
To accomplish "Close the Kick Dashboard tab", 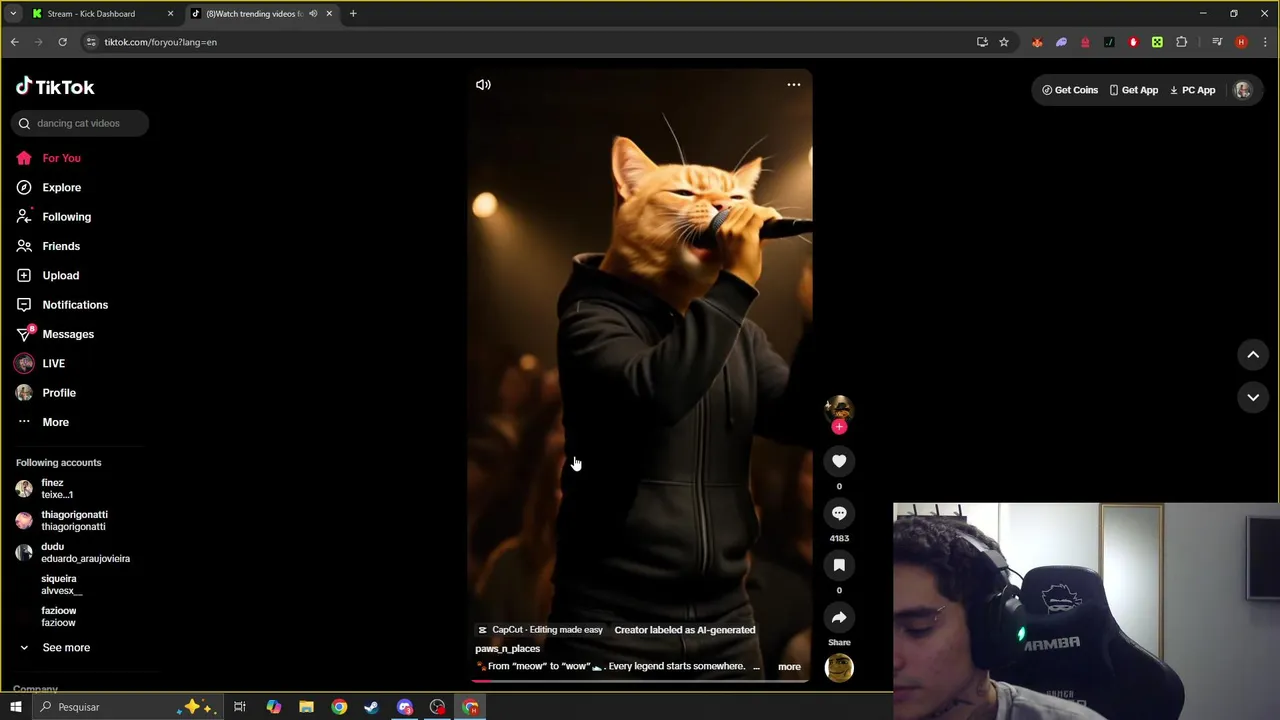I will pos(170,14).
